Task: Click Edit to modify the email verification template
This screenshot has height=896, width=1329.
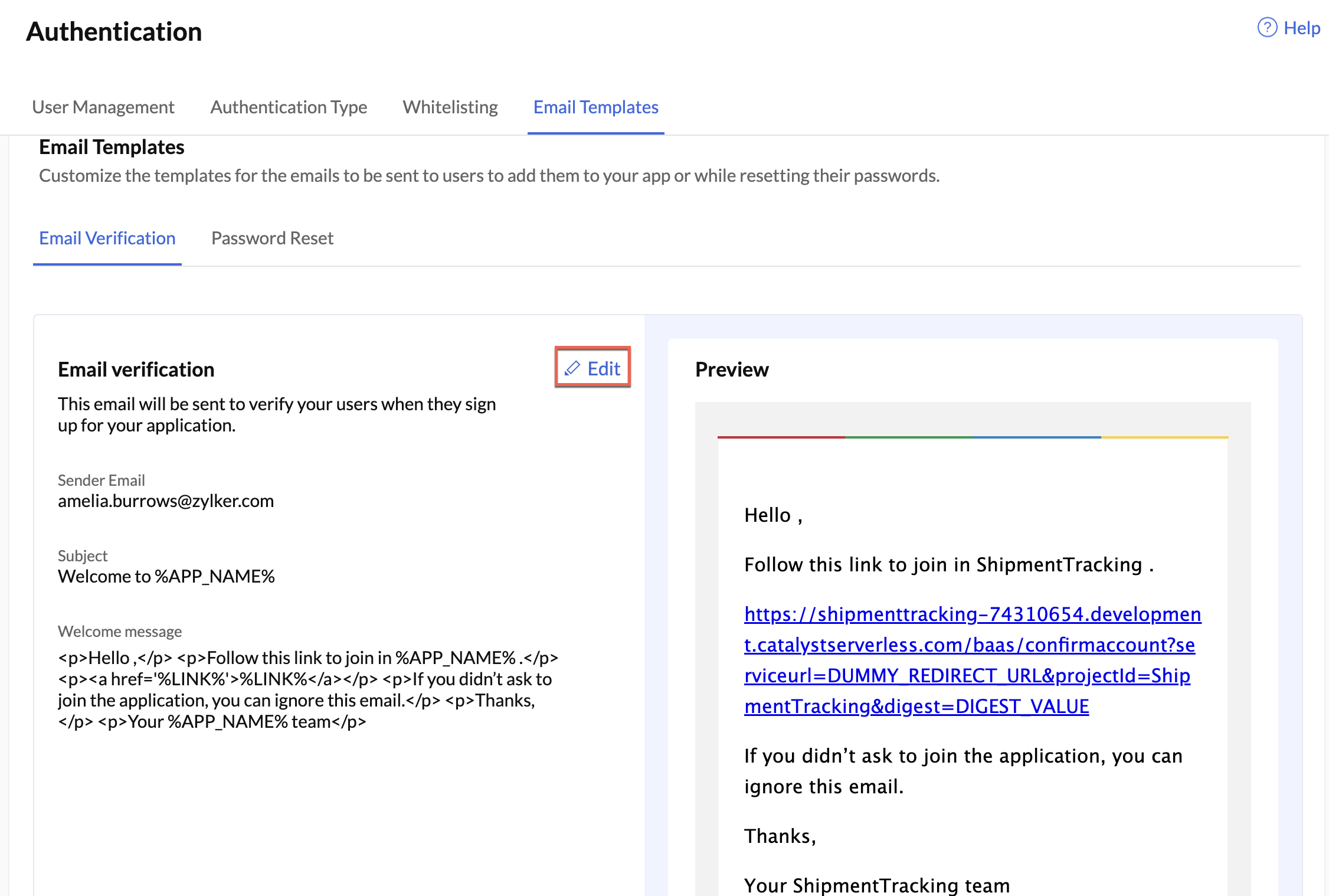Action: 602,368
